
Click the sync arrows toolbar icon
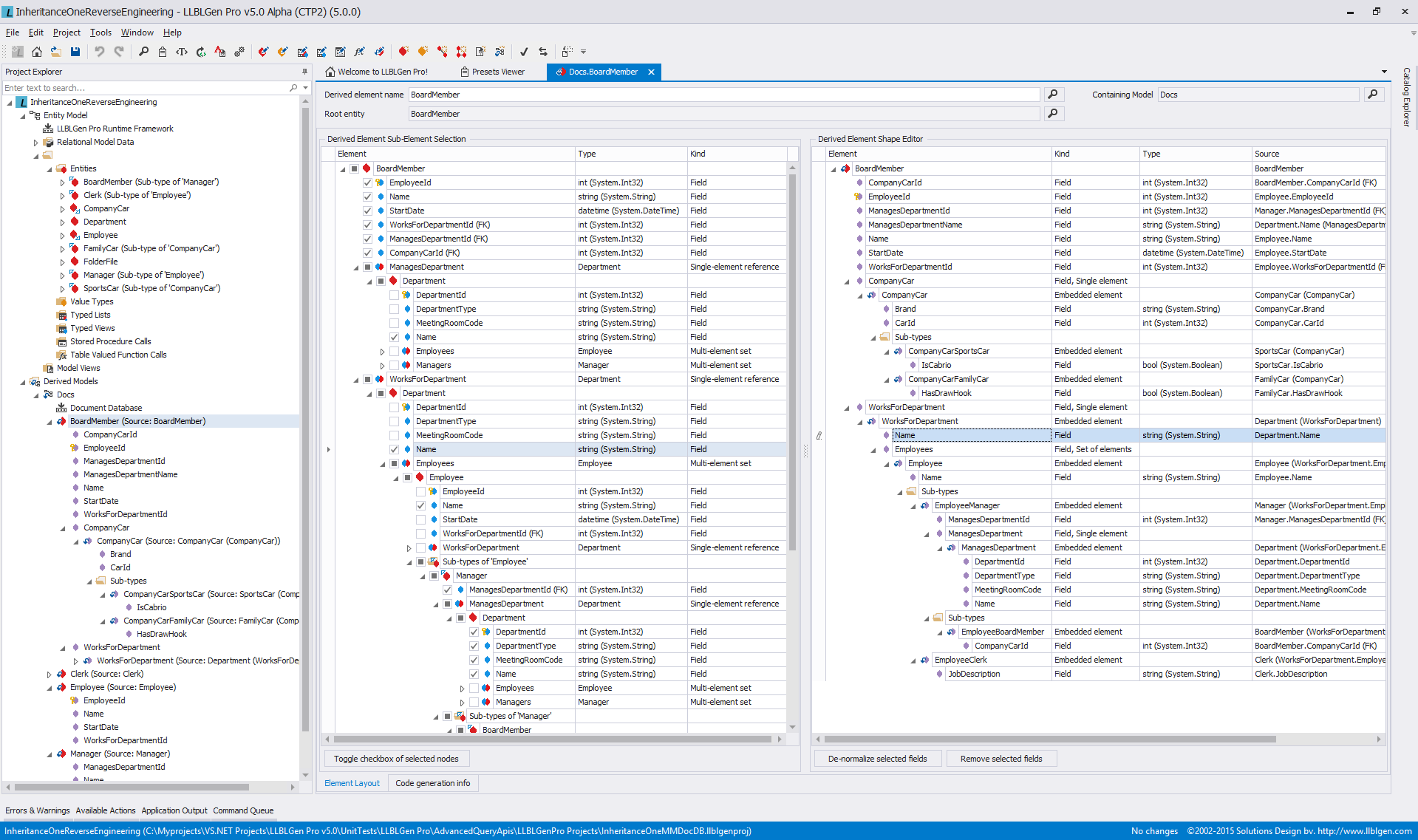pyautogui.click(x=543, y=52)
